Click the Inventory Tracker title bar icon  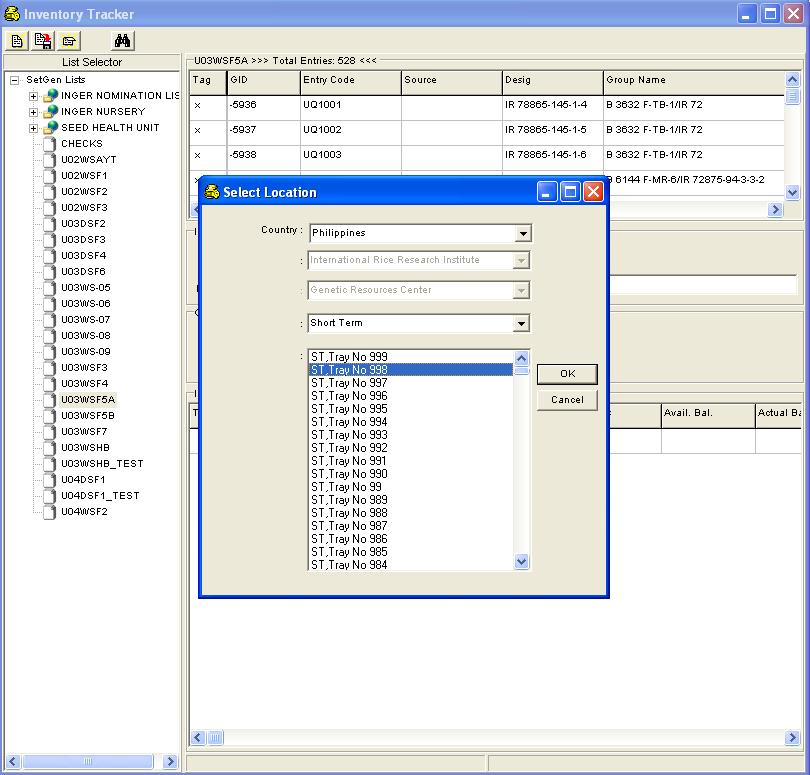tap(12, 14)
